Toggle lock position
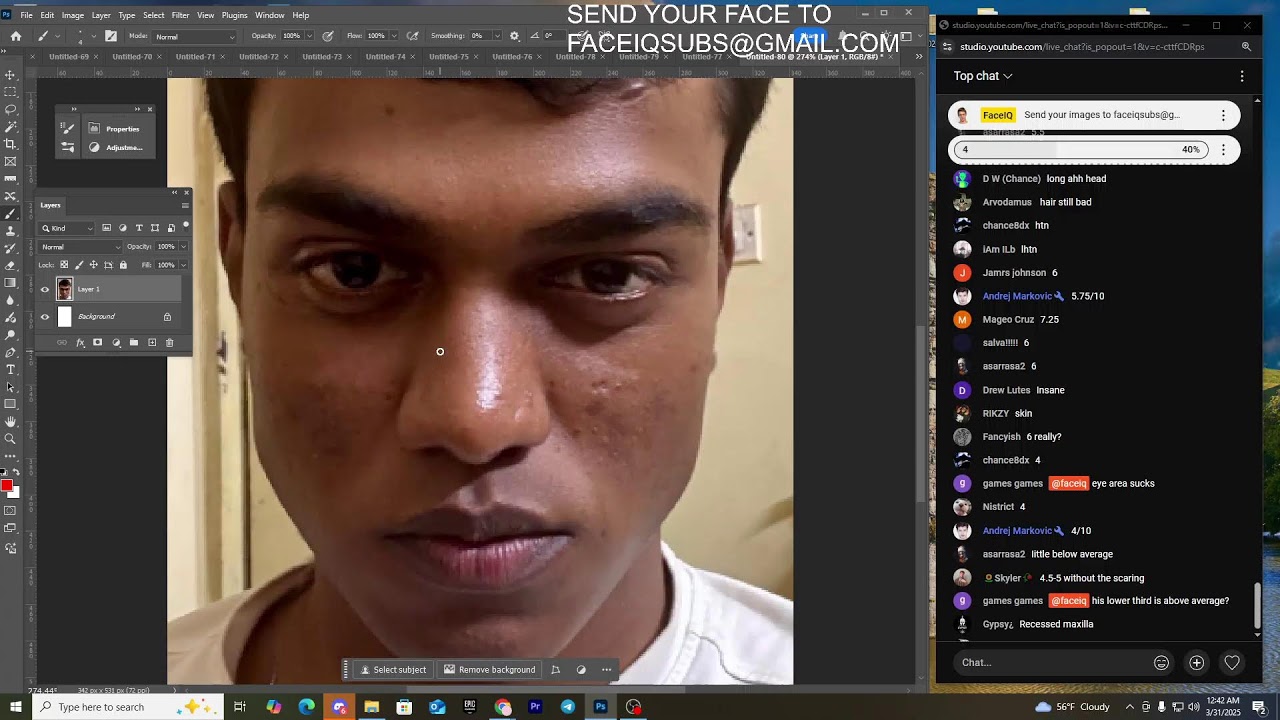The width and height of the screenshot is (1280, 720). (x=94, y=265)
